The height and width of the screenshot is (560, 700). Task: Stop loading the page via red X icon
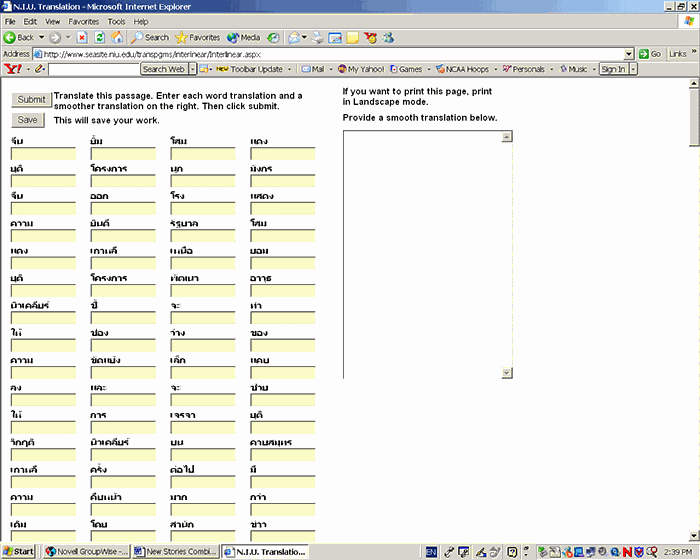point(82,38)
